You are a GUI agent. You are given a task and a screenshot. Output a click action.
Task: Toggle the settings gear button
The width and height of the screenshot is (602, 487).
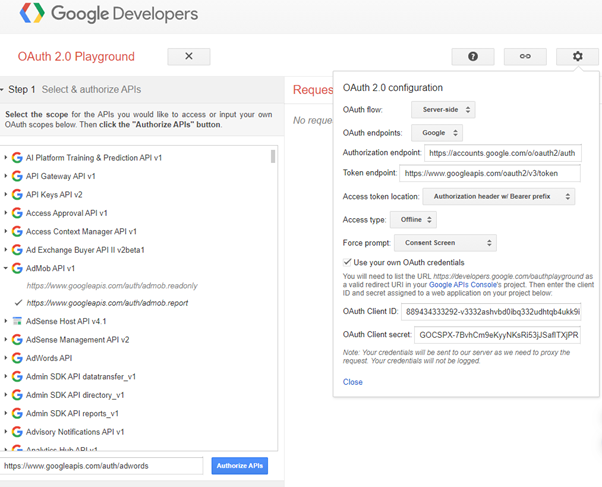pyautogui.click(x=577, y=56)
